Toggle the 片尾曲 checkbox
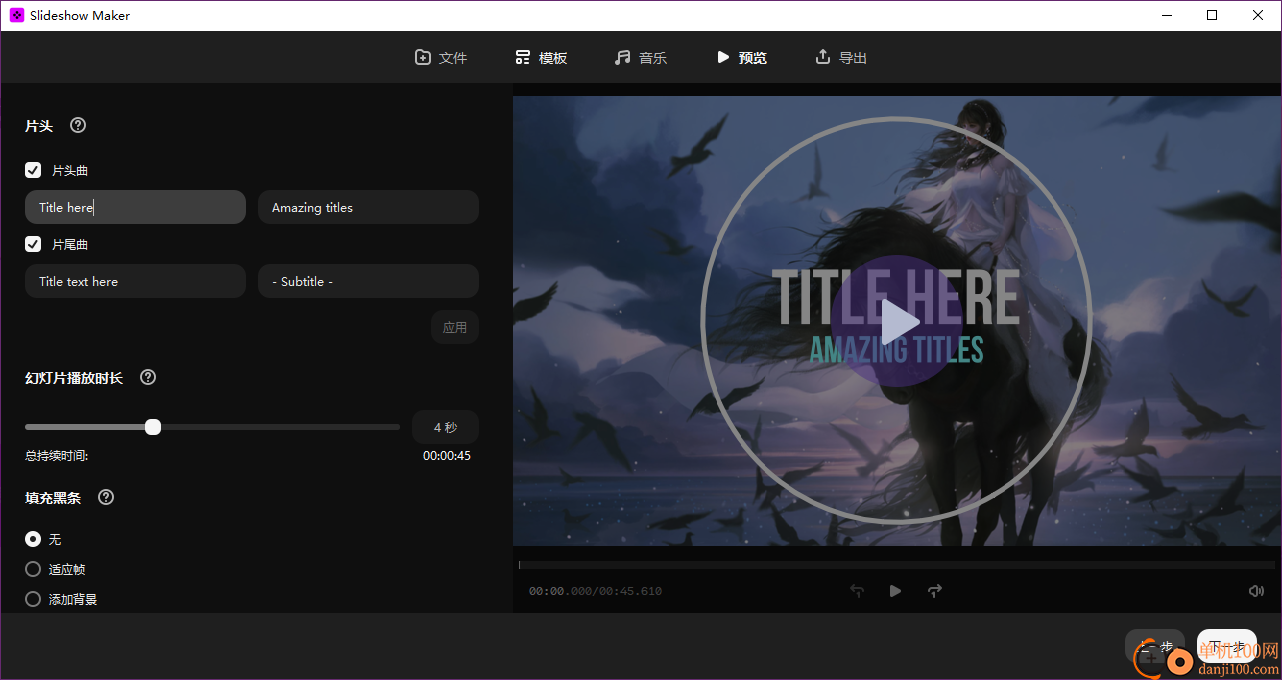 point(33,244)
